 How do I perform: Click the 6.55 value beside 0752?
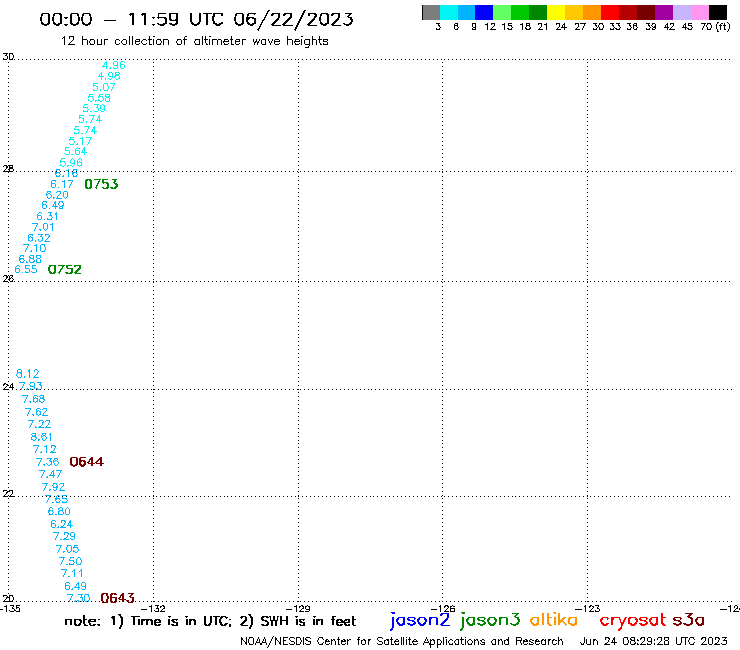pos(25,270)
